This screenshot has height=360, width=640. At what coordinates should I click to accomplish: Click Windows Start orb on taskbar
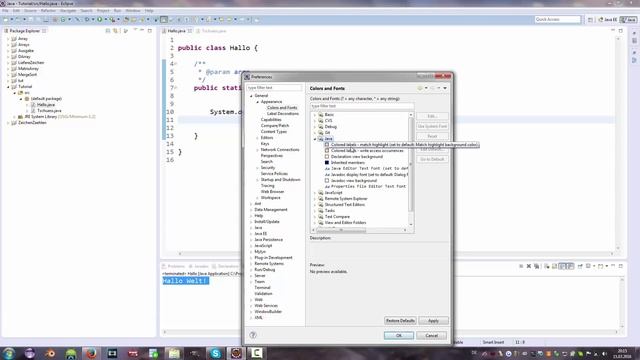(9, 353)
